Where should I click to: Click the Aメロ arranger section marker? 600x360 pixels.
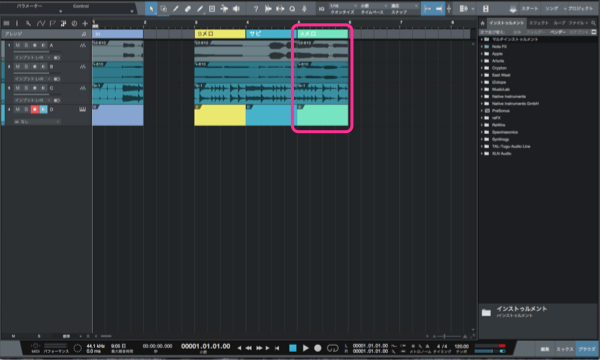323,34
